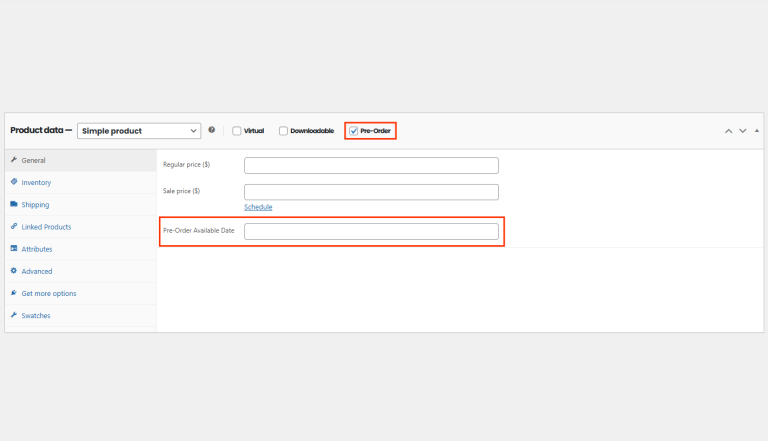
Task: Open Get more options tab
Action: 81,294
